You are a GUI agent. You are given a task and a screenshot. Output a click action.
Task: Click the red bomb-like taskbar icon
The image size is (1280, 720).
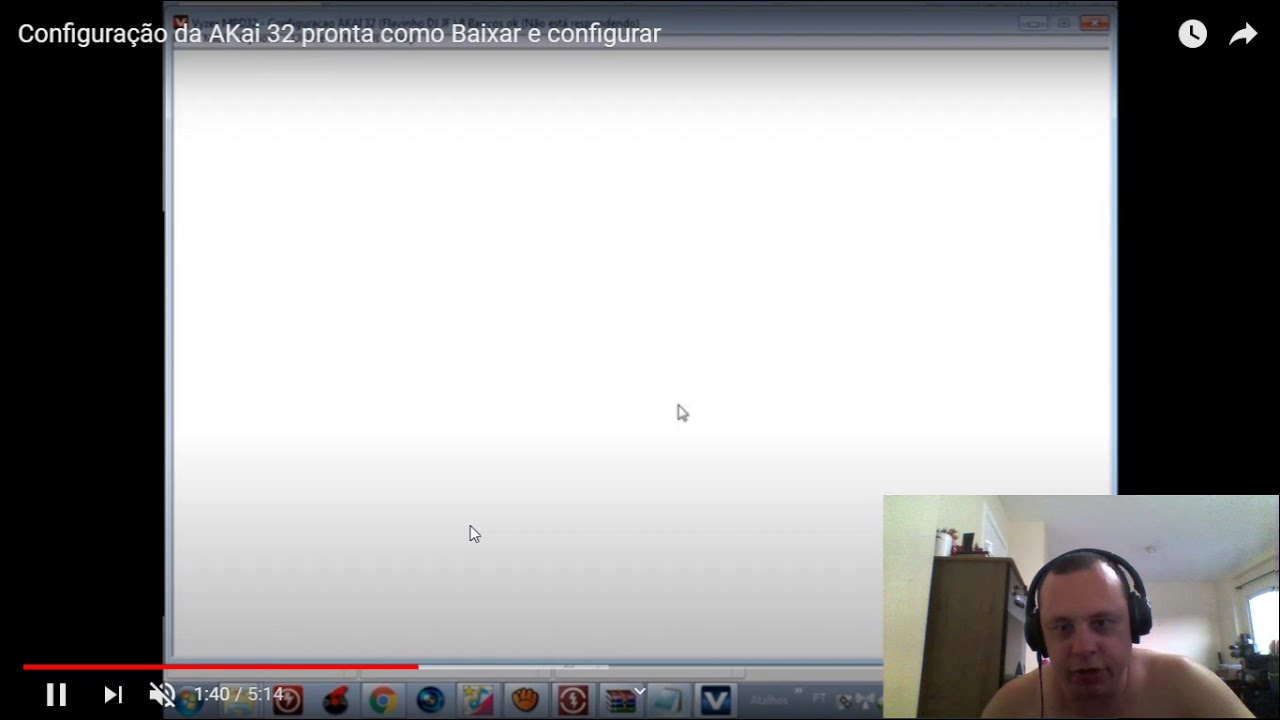[x=335, y=700]
